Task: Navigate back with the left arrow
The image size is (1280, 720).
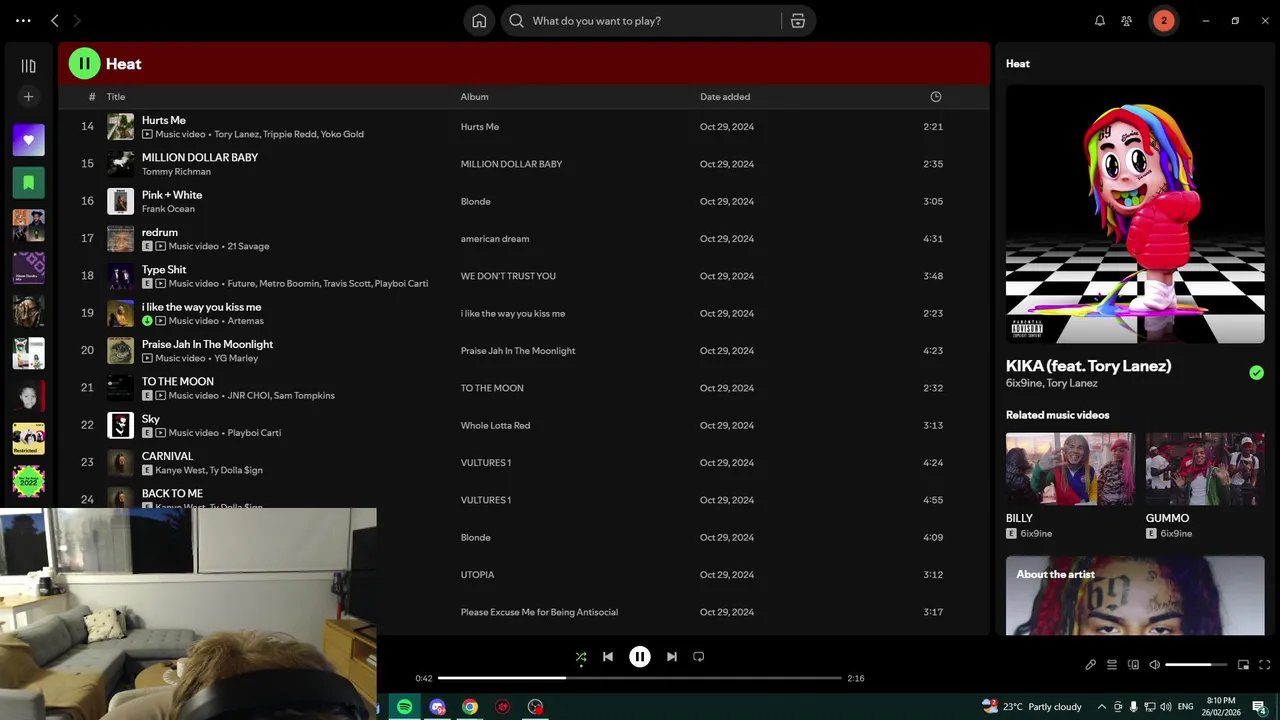Action: tap(55, 21)
